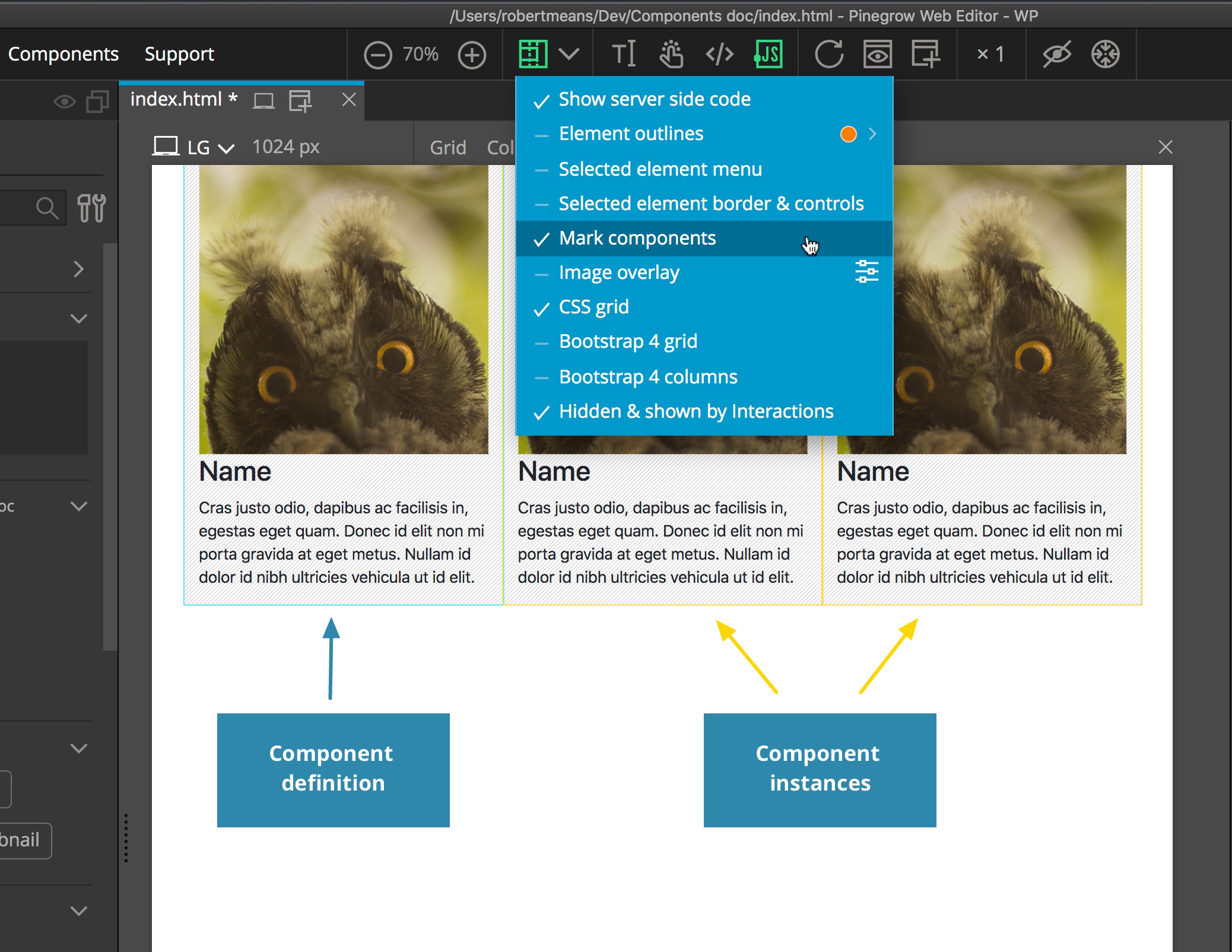Toggle the JS JavaScript icon
Screen dimensions: 1232x952
point(769,55)
